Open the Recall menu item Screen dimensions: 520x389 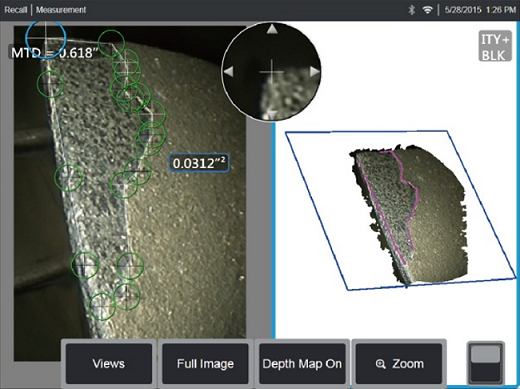coord(15,10)
